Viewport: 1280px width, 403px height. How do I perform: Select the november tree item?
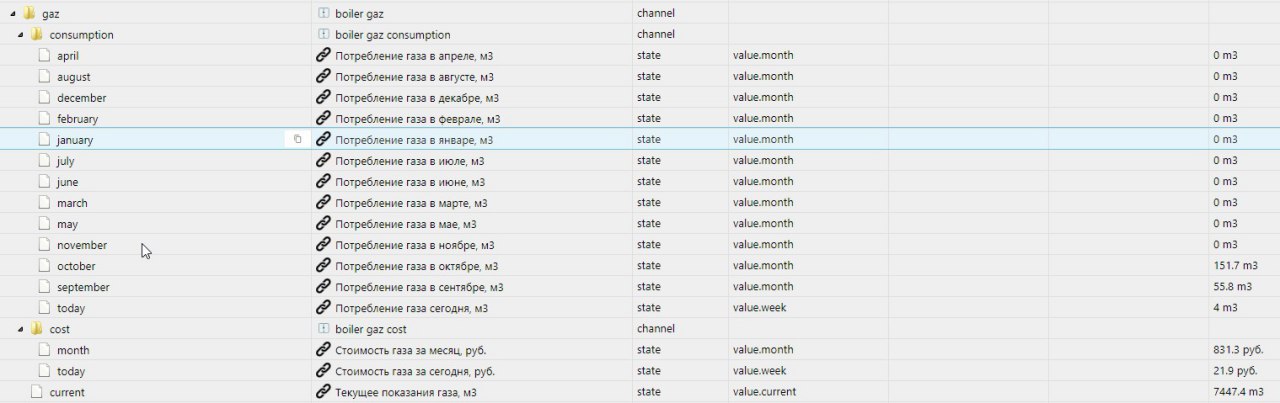point(82,245)
